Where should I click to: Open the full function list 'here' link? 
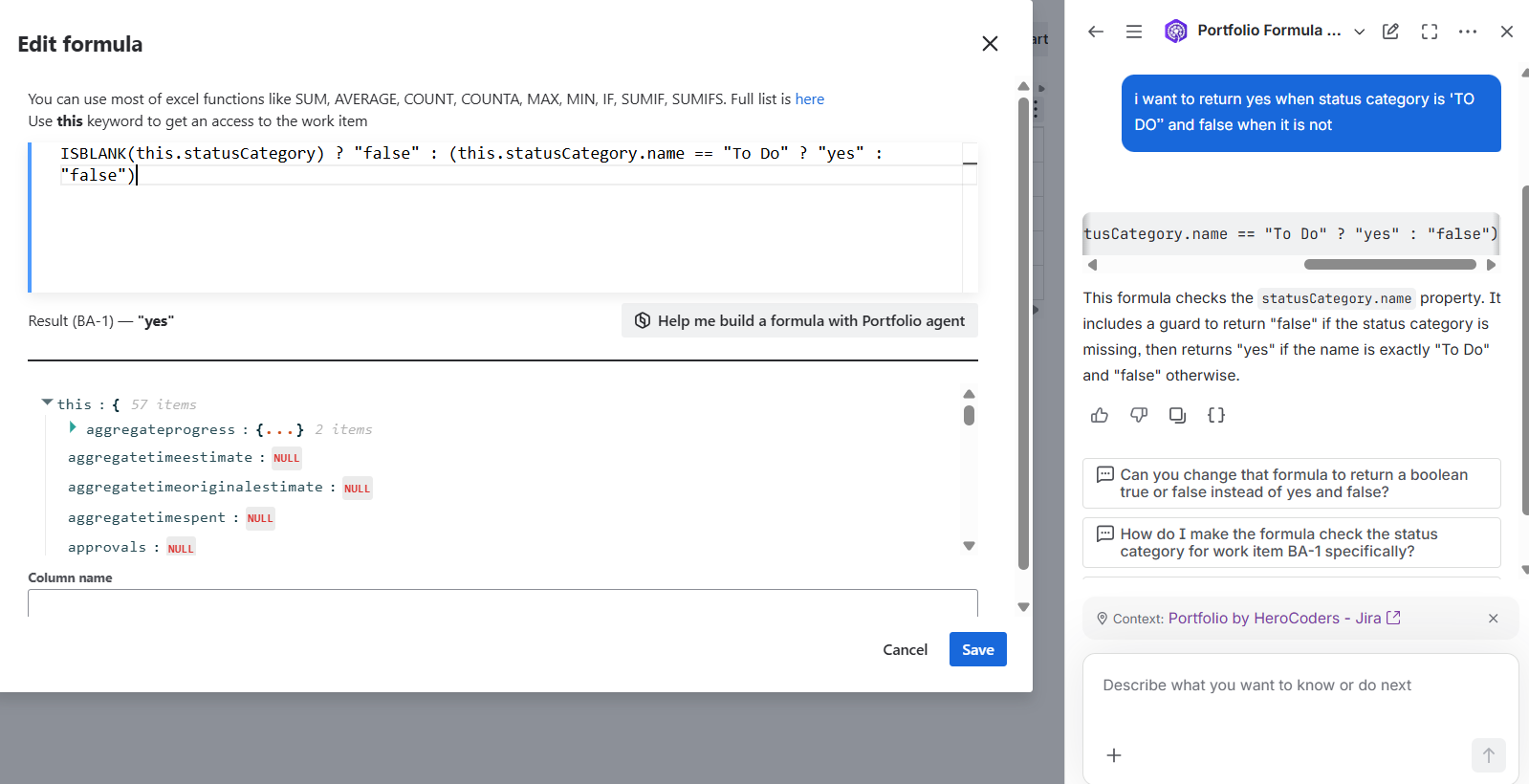810,99
